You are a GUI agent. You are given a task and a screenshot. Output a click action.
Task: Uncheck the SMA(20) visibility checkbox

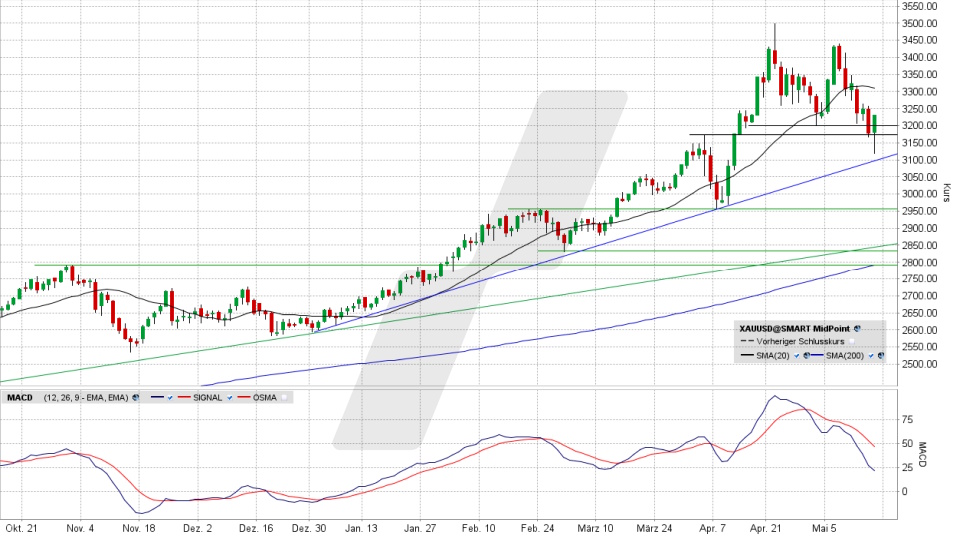(797, 355)
